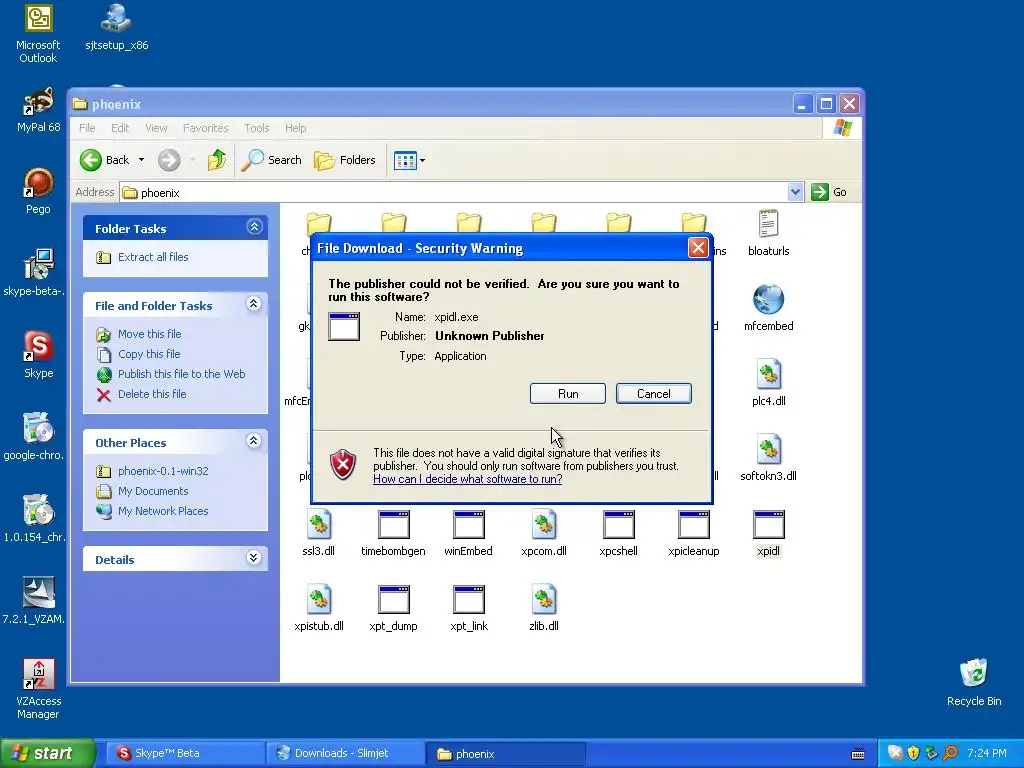
Task: Click the Go button next to address bar
Action: [829, 192]
